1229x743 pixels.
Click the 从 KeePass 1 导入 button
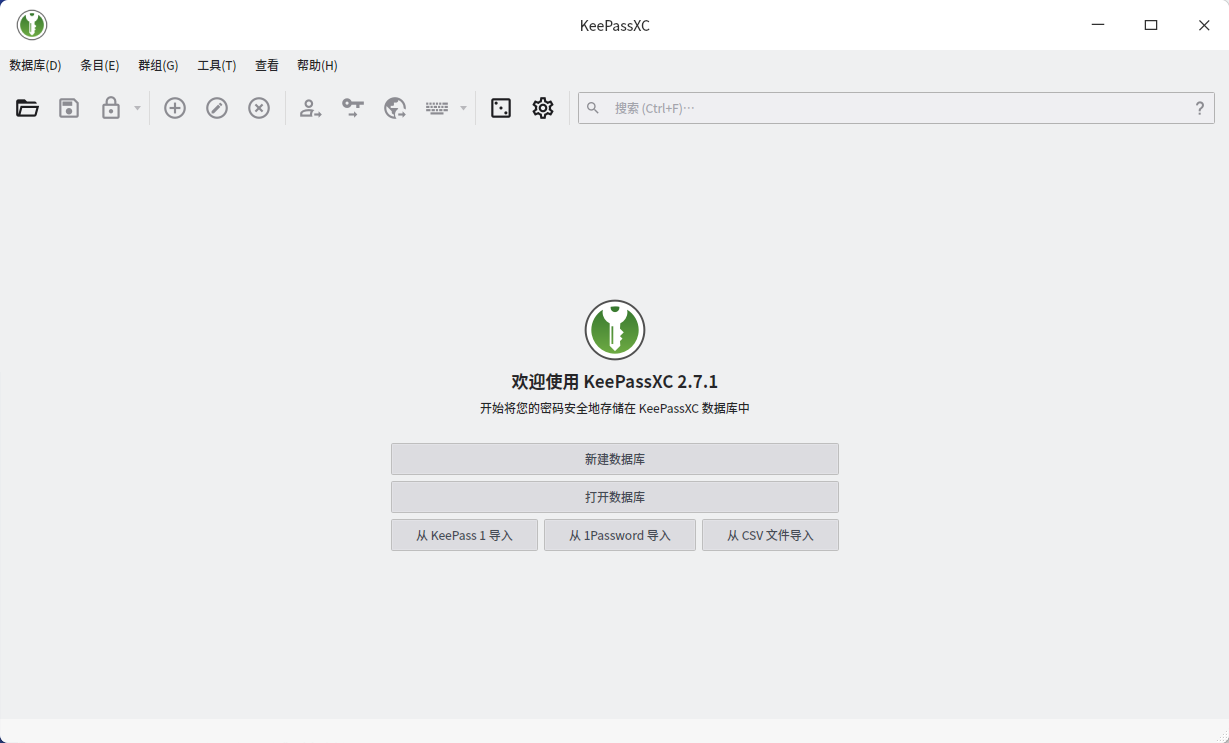click(465, 535)
